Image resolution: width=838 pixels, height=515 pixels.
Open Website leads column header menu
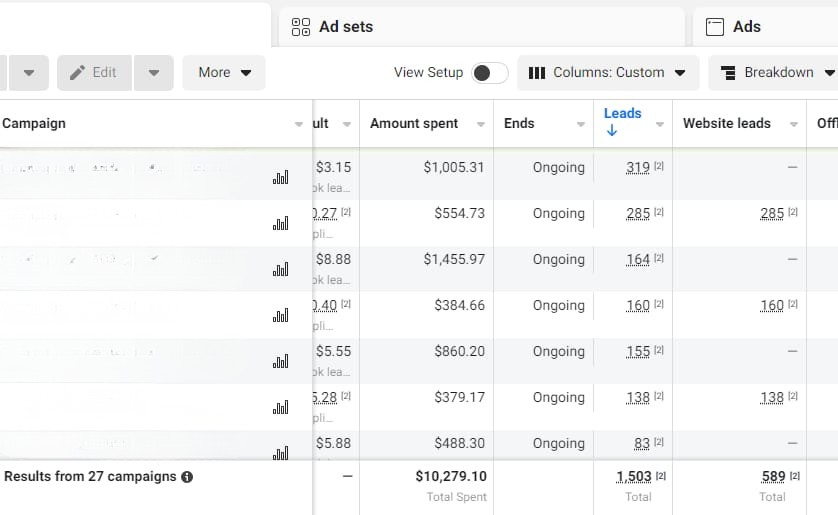[x=793, y=125]
